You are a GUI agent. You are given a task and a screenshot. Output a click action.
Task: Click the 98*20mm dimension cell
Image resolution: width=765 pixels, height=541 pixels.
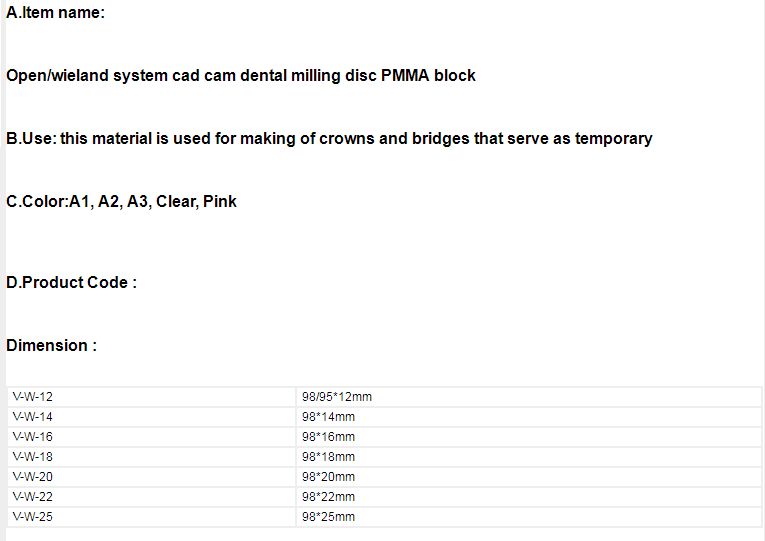pos(529,477)
